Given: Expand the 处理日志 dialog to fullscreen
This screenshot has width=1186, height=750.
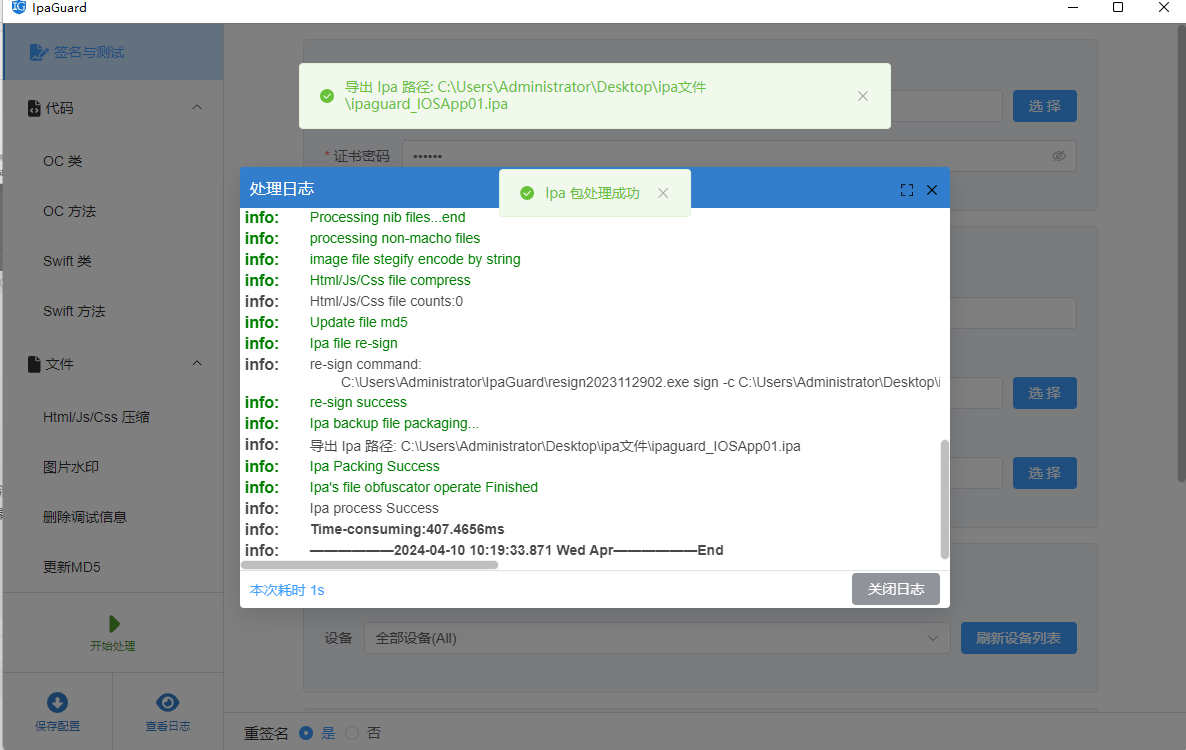Looking at the screenshot, I should [x=907, y=189].
